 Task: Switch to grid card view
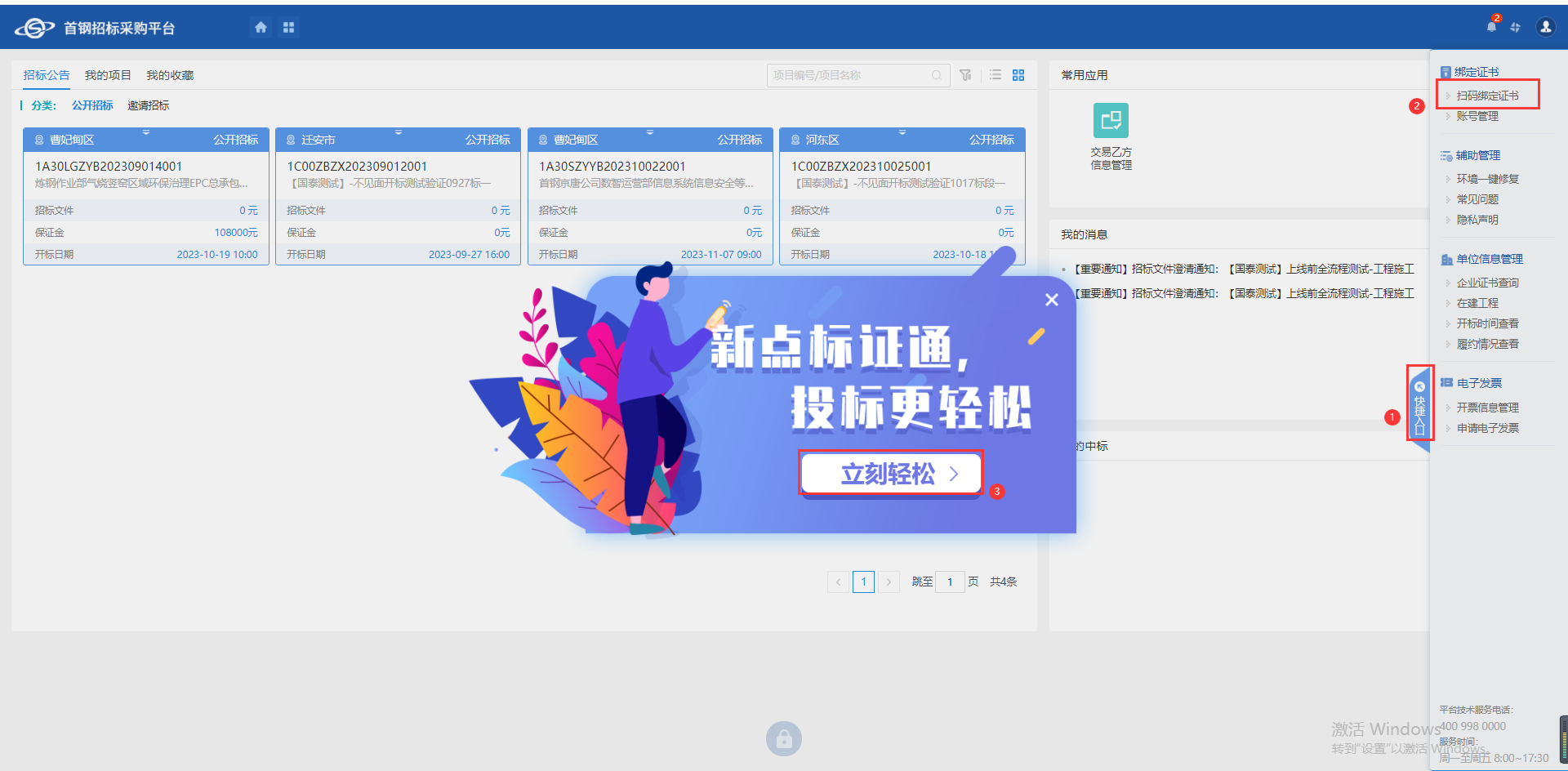coord(1018,75)
